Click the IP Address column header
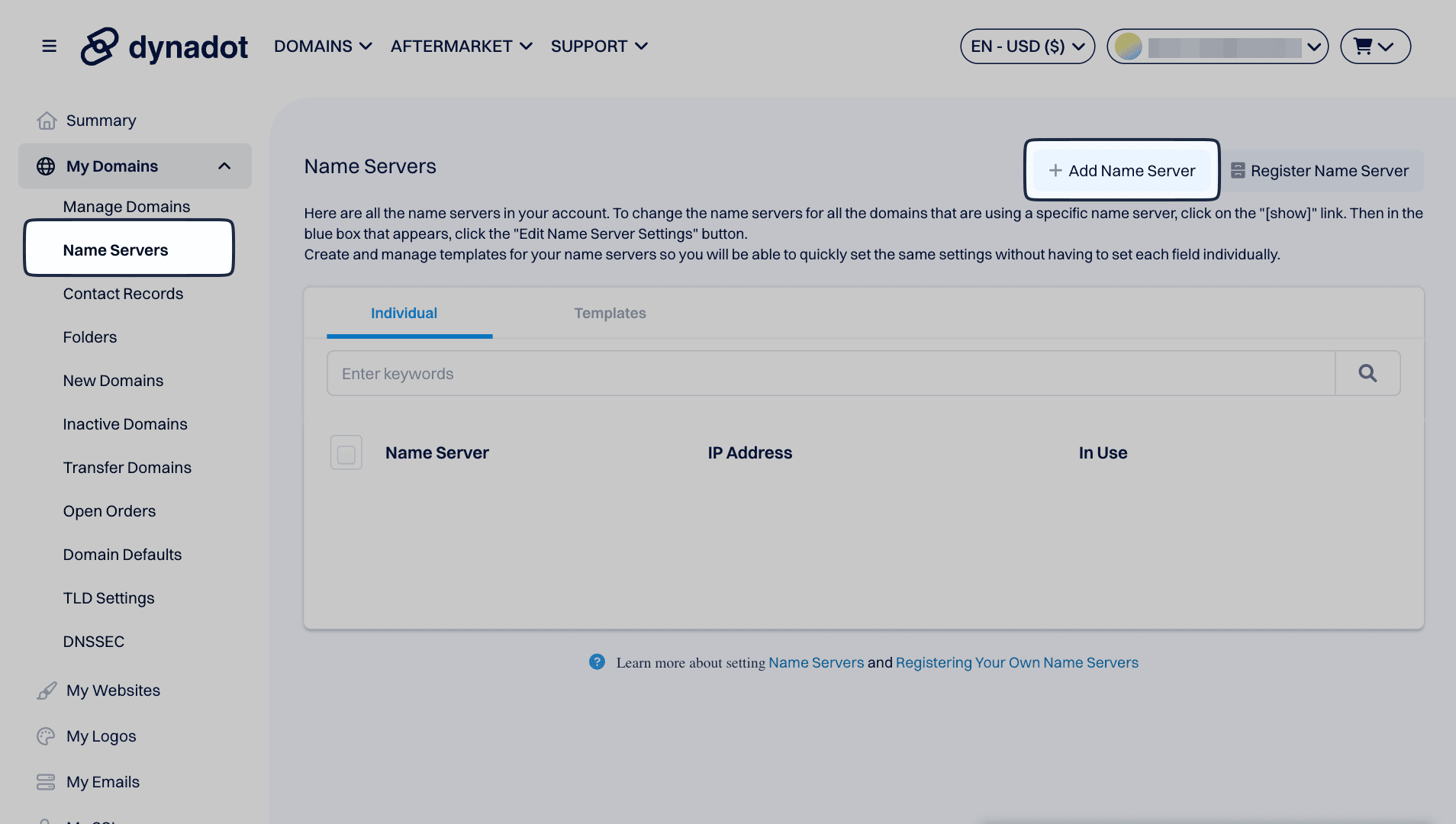Screen dimensions: 1456x824 749,453
